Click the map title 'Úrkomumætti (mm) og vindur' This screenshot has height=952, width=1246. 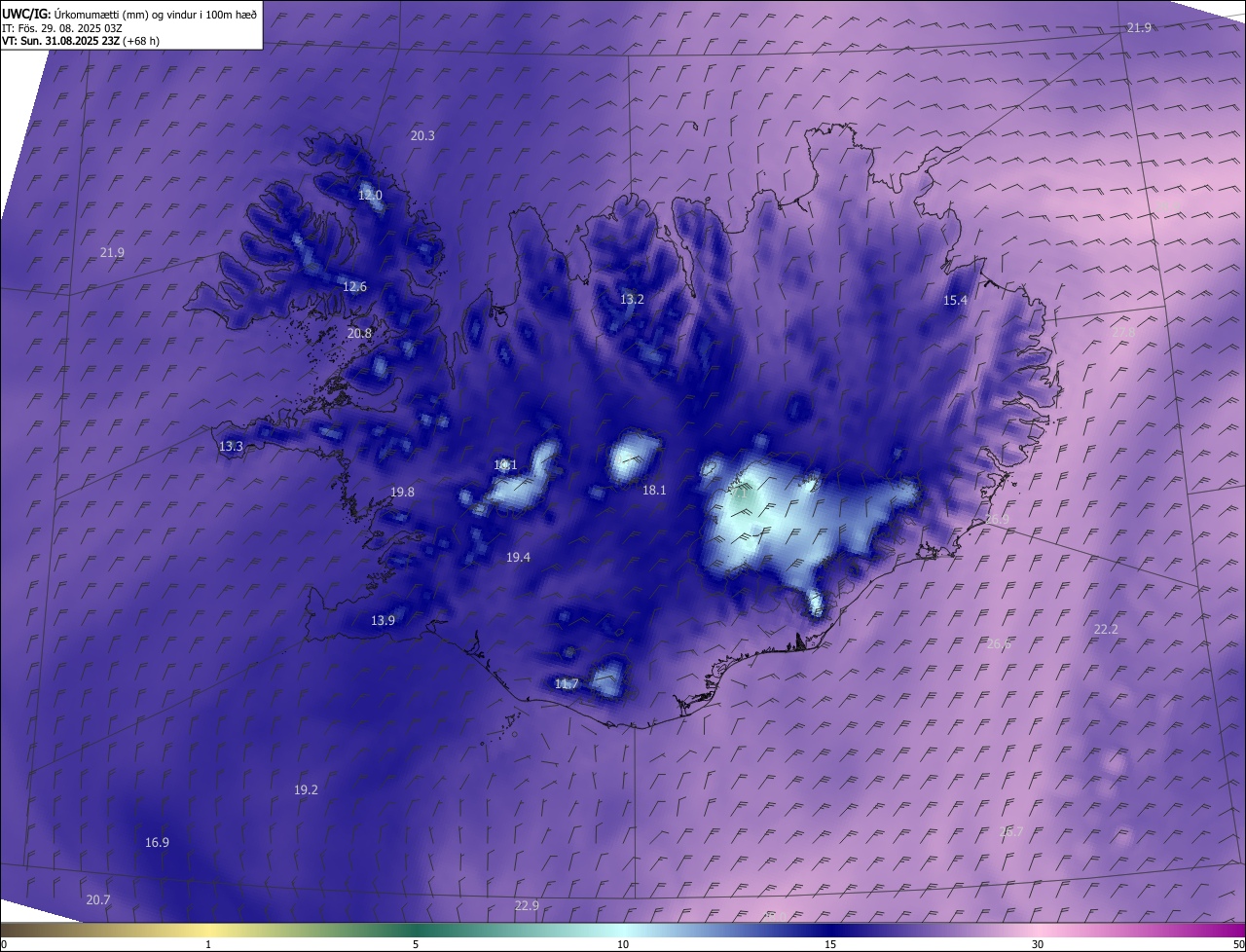point(127,14)
